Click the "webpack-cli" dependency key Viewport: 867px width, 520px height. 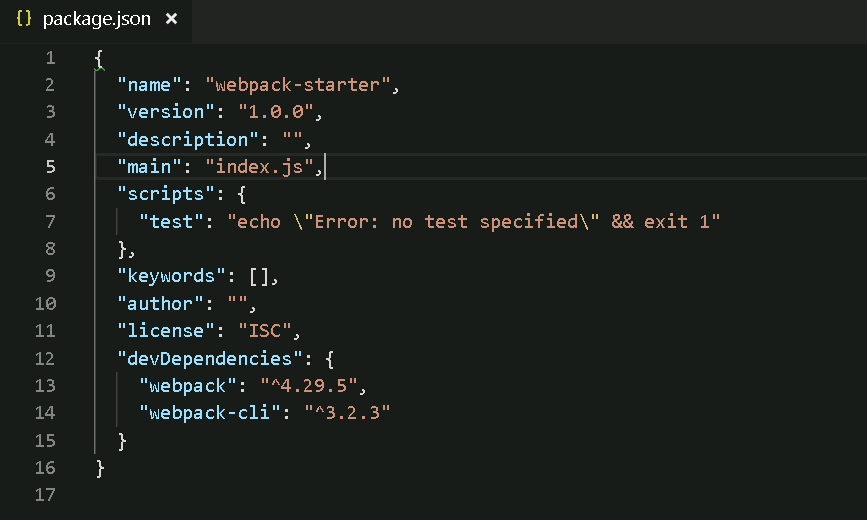click(204, 412)
